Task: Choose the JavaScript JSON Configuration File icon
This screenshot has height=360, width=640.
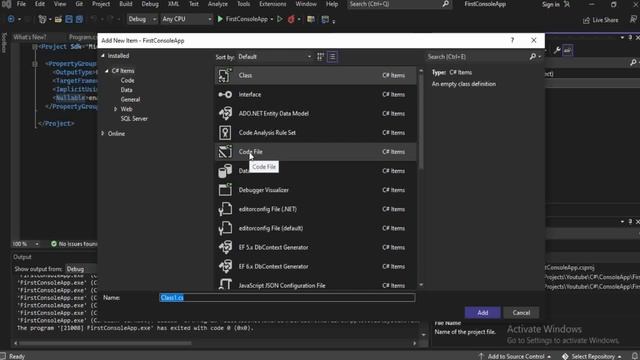Action: tap(225, 284)
